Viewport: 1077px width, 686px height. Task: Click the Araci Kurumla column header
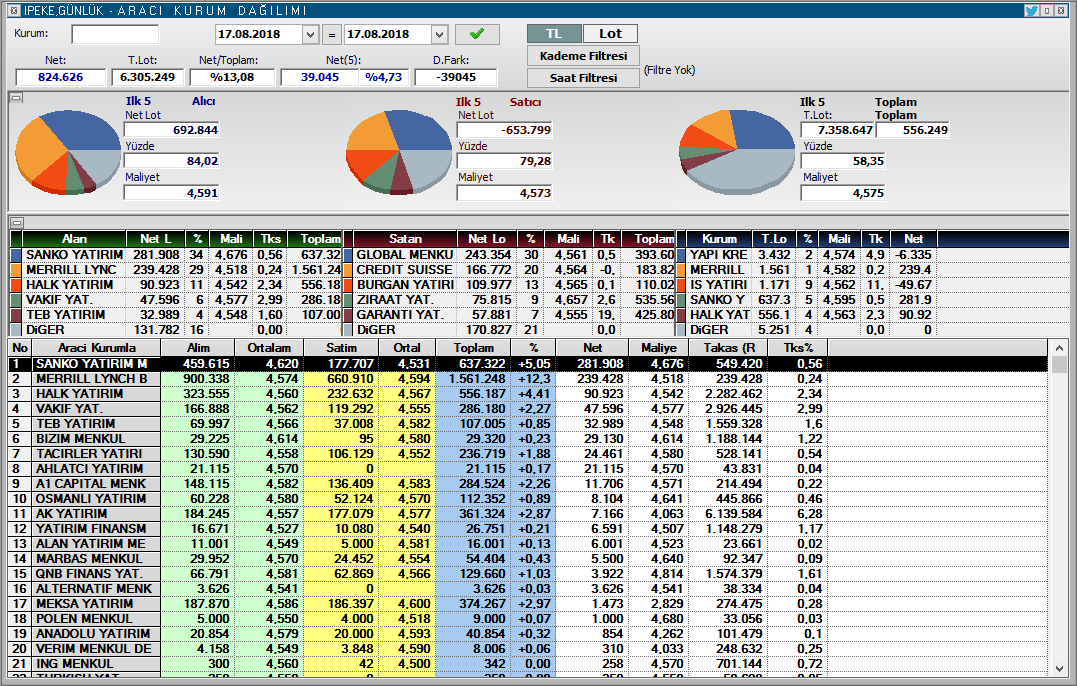[96, 348]
